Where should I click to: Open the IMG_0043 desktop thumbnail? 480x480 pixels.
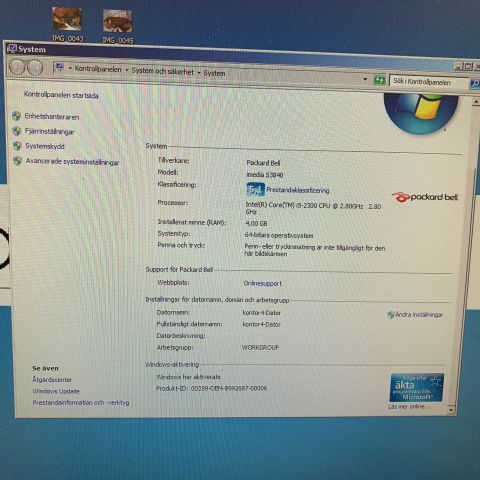click(67, 24)
